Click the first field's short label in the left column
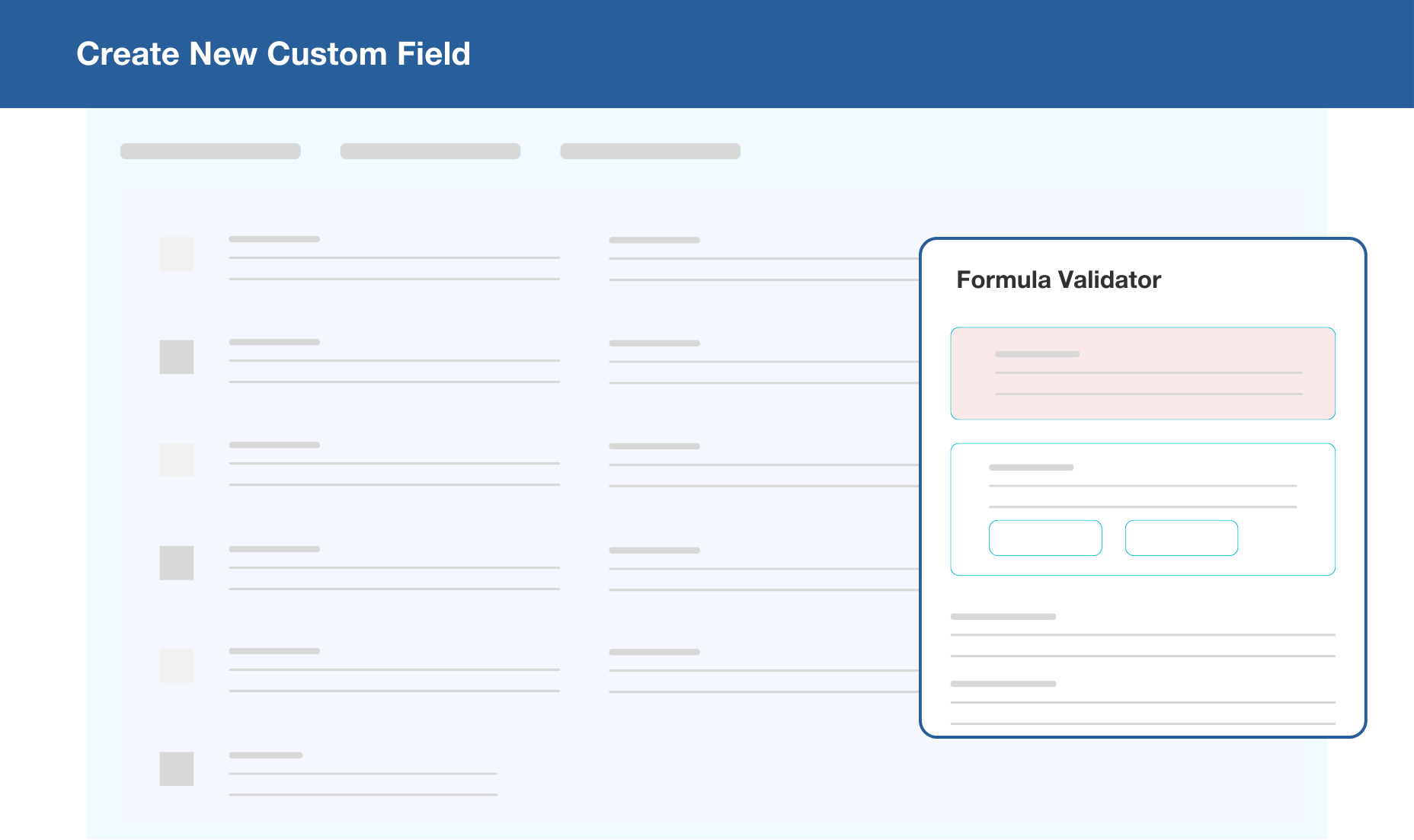Viewport: 1414px width, 840px height. pos(274,239)
